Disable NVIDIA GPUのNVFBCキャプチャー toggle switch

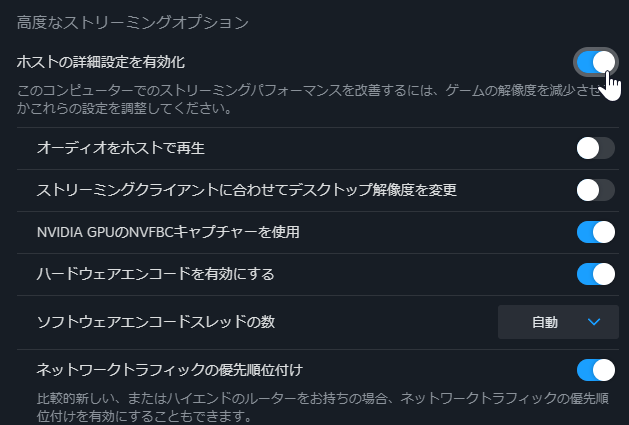pos(596,232)
